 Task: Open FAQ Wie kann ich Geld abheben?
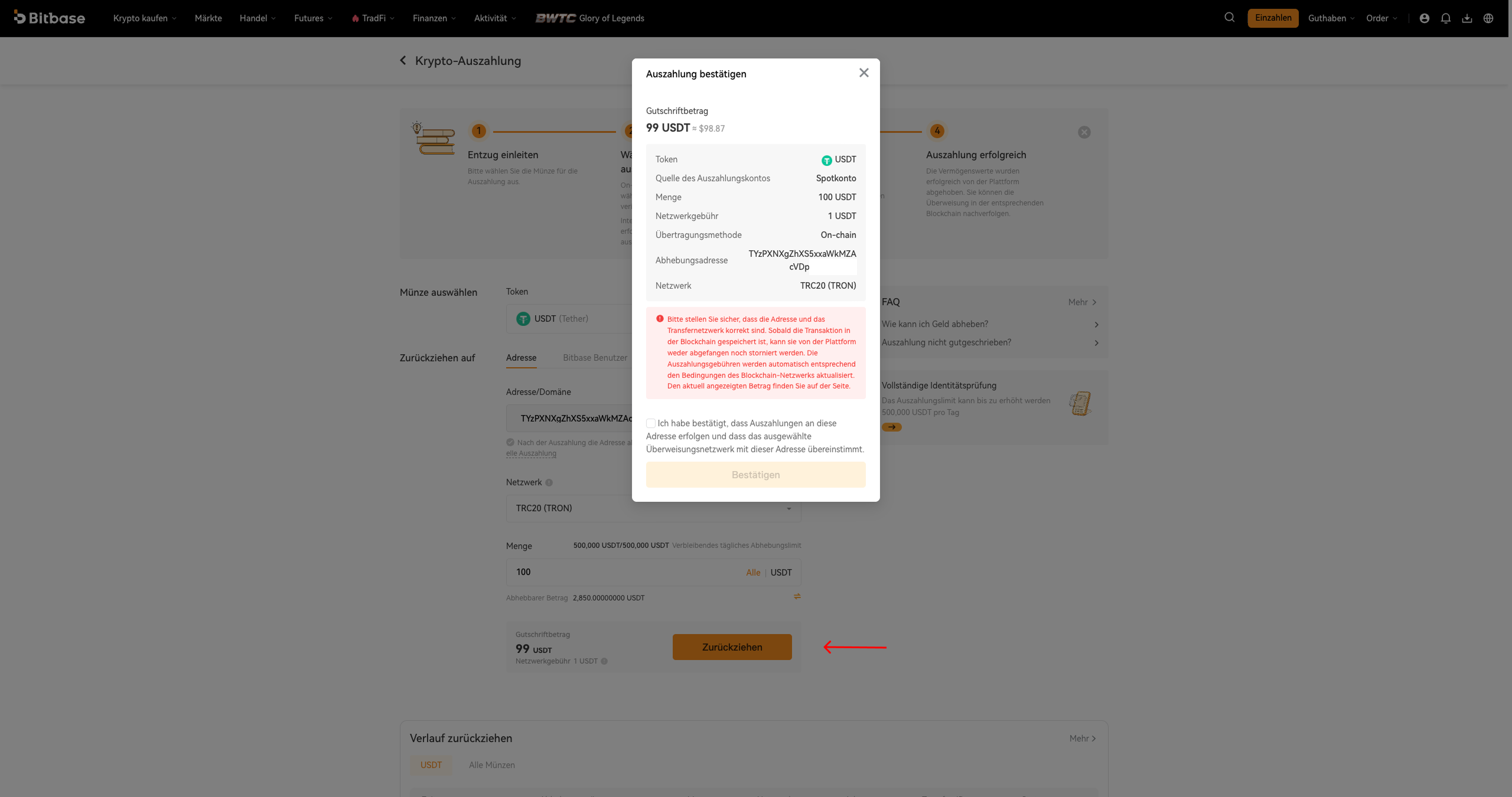pos(990,324)
